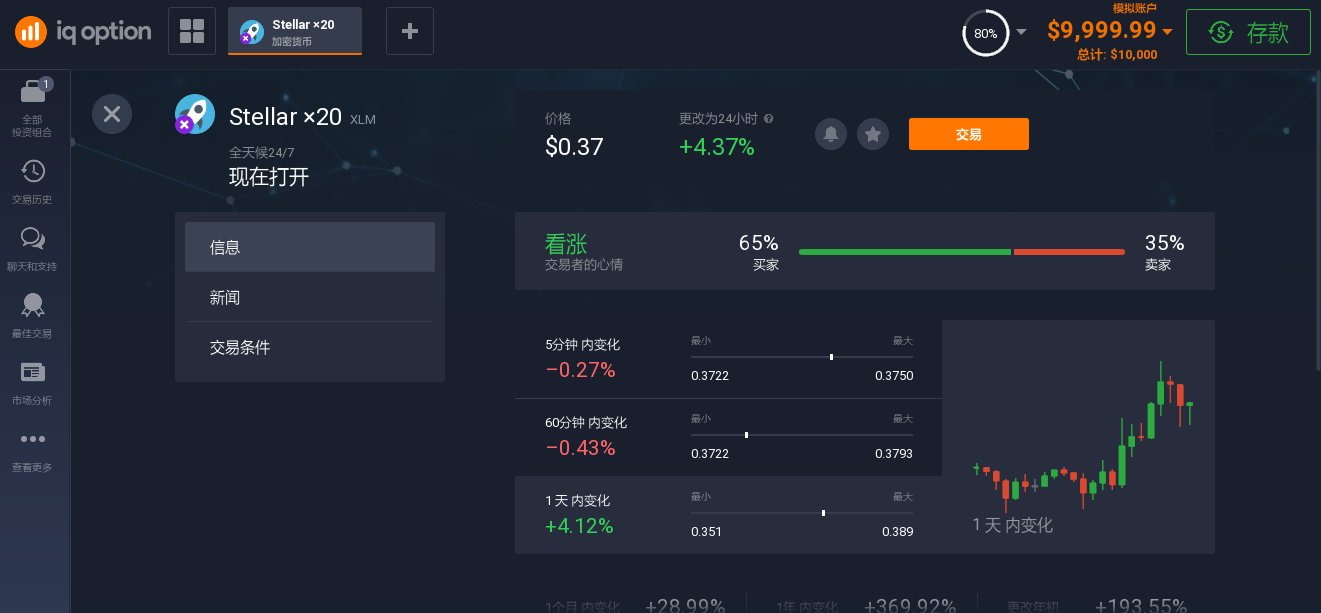This screenshot has width=1321, height=613.
Task: Click the 总计: $10,000 total text
Action: pyautogui.click(x=1117, y=55)
